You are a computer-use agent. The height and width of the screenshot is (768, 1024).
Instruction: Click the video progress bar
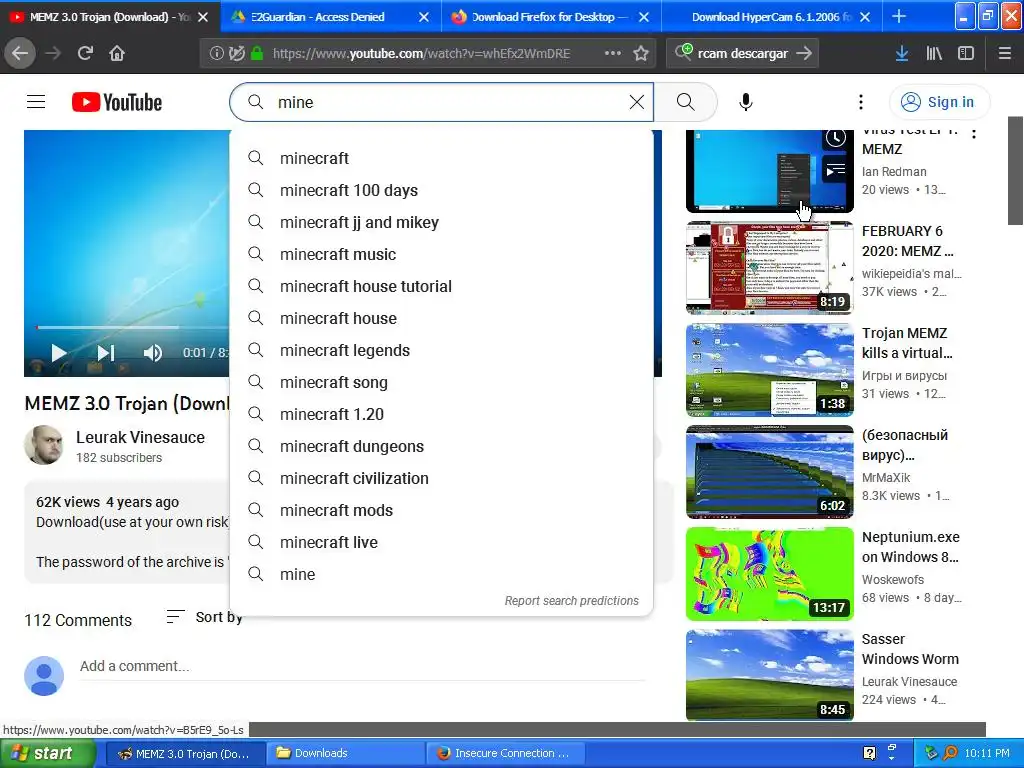click(133, 327)
